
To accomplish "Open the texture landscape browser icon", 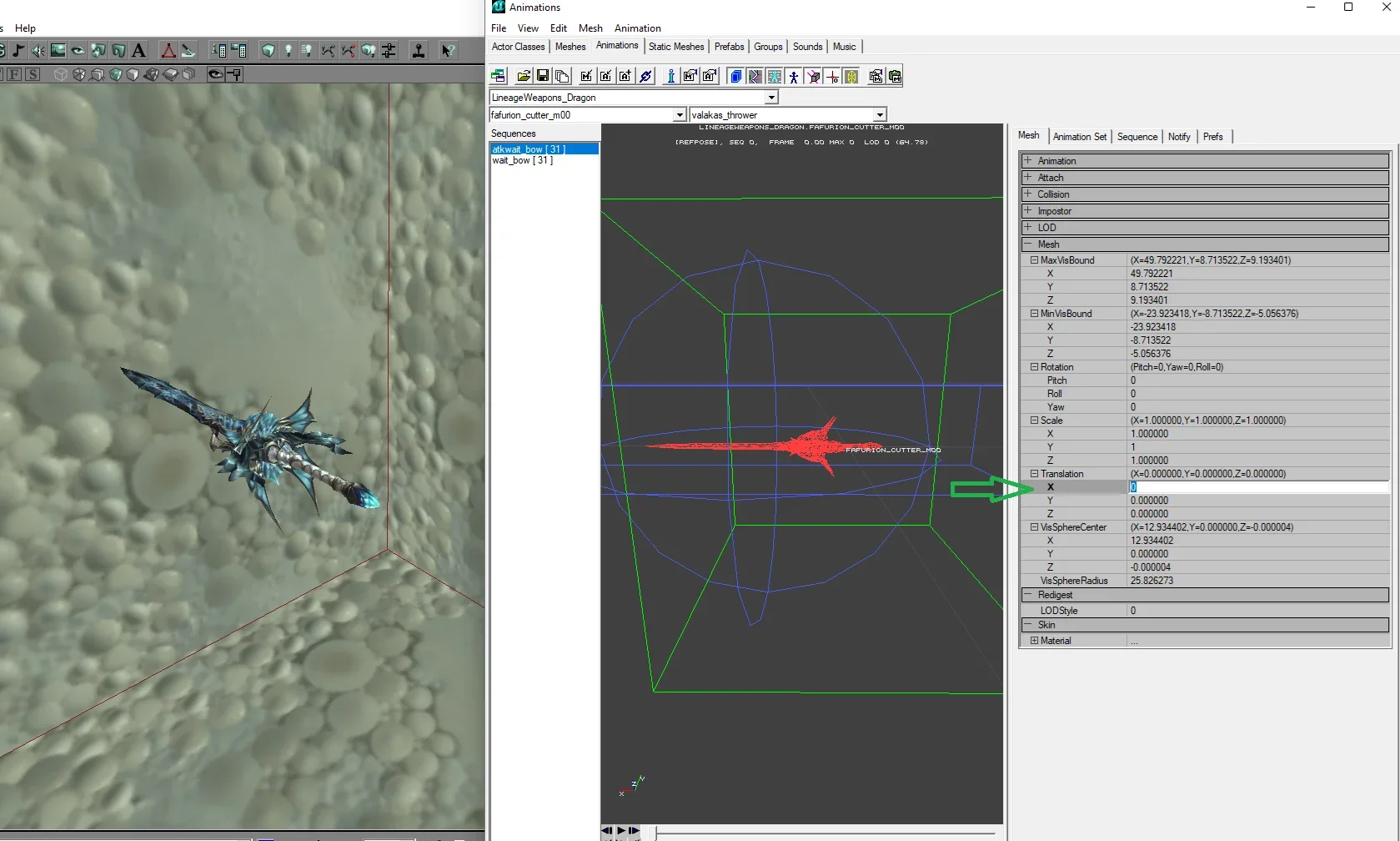I will 58,51.
